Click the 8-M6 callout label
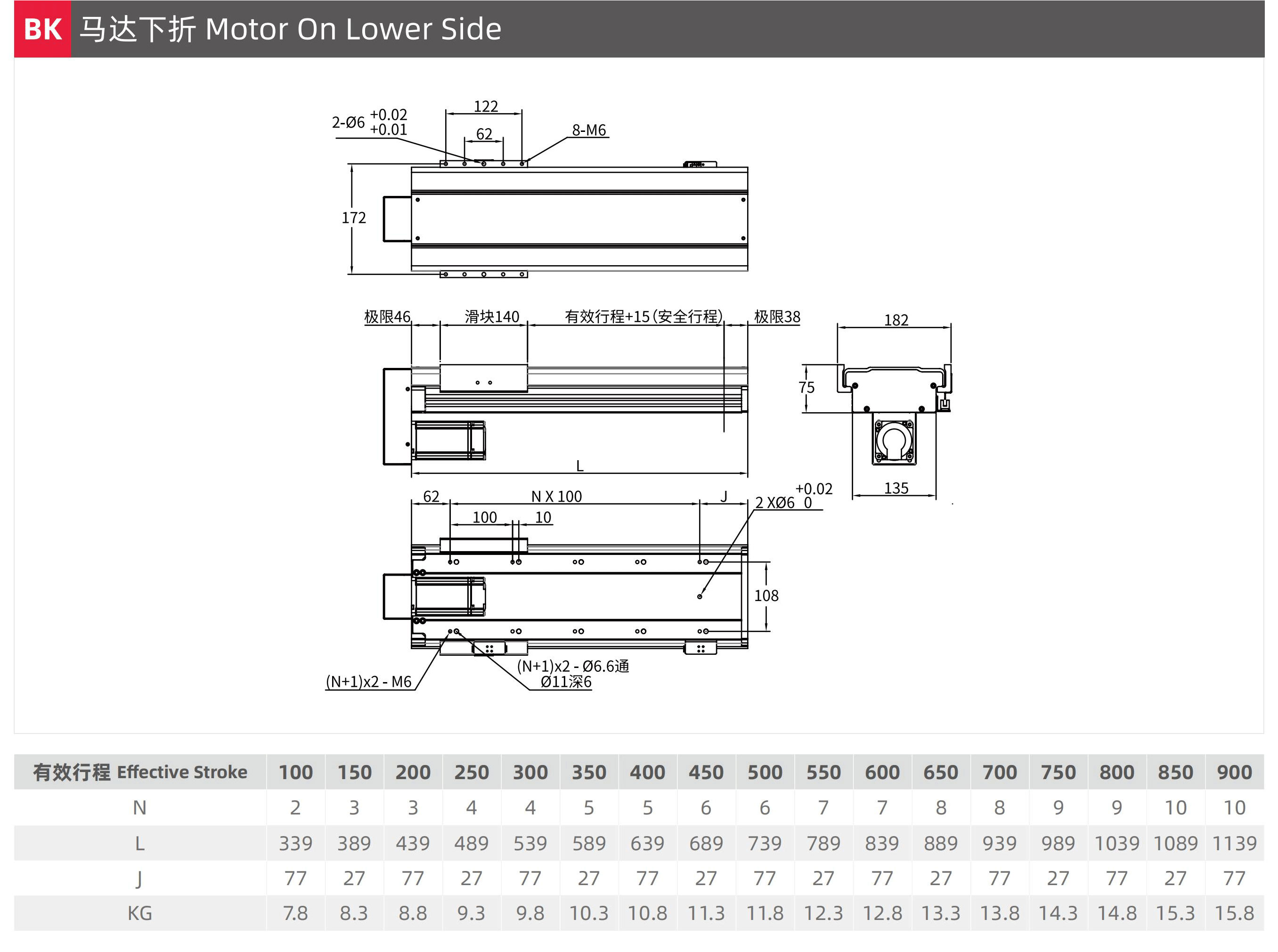The height and width of the screenshot is (952, 1278). click(x=589, y=130)
